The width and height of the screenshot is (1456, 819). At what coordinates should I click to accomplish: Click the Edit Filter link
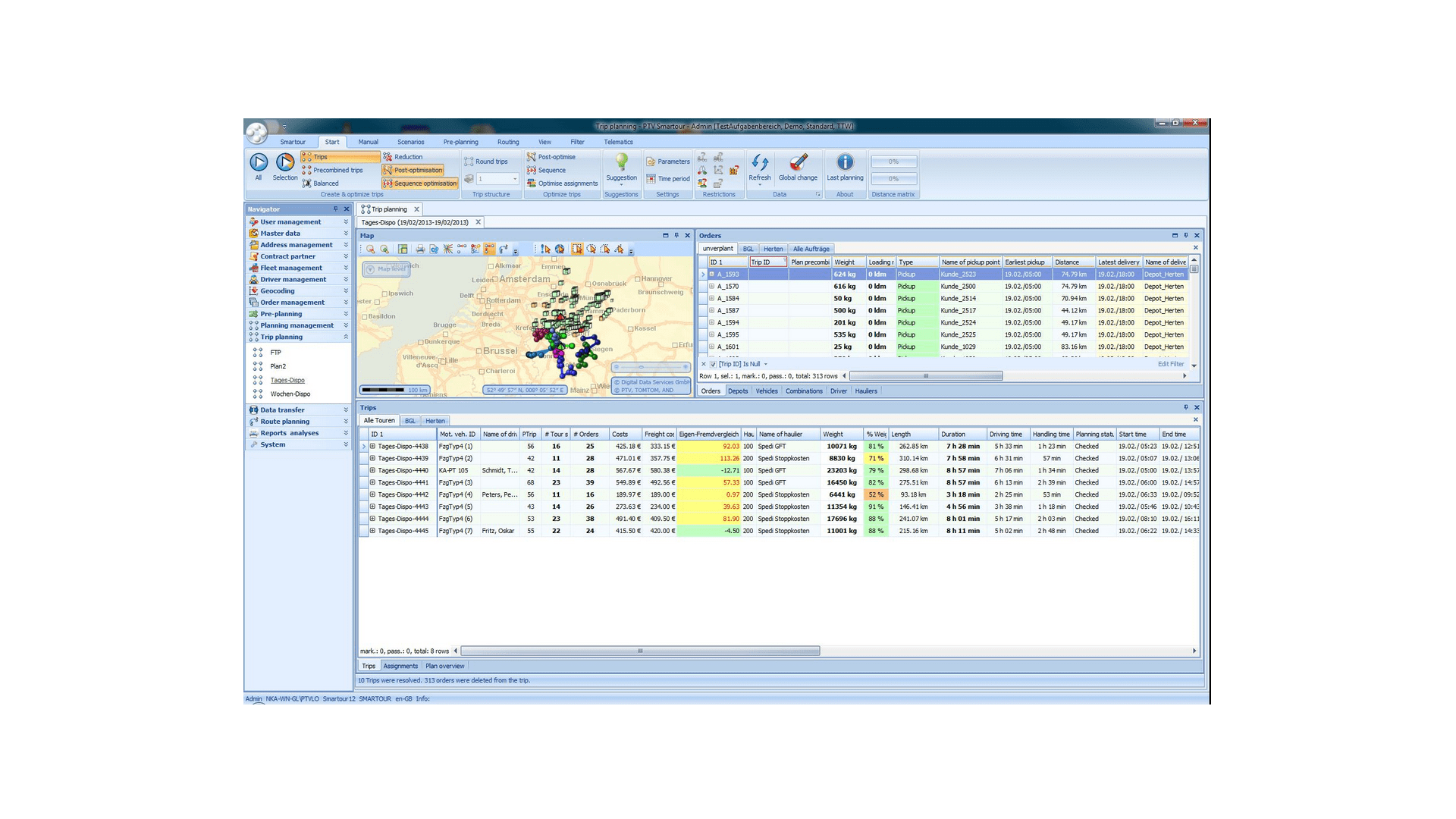(x=1170, y=365)
